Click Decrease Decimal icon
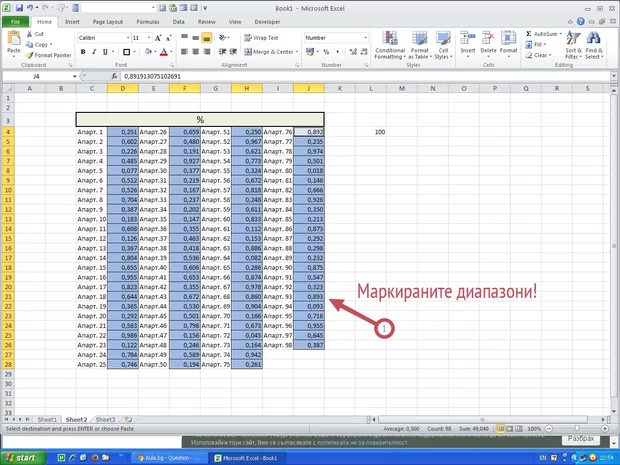Viewport: 620px width, 465px height. coord(364,52)
